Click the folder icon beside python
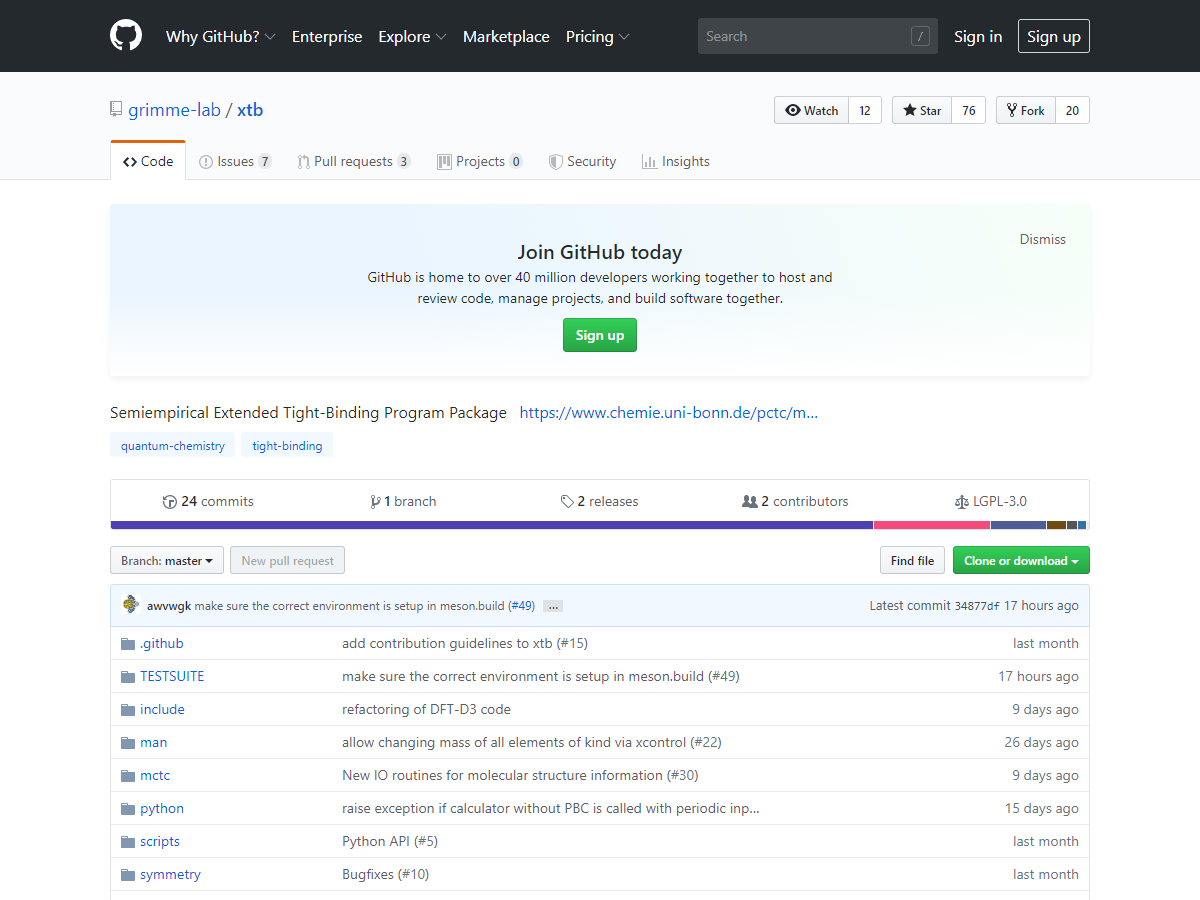 click(128, 809)
